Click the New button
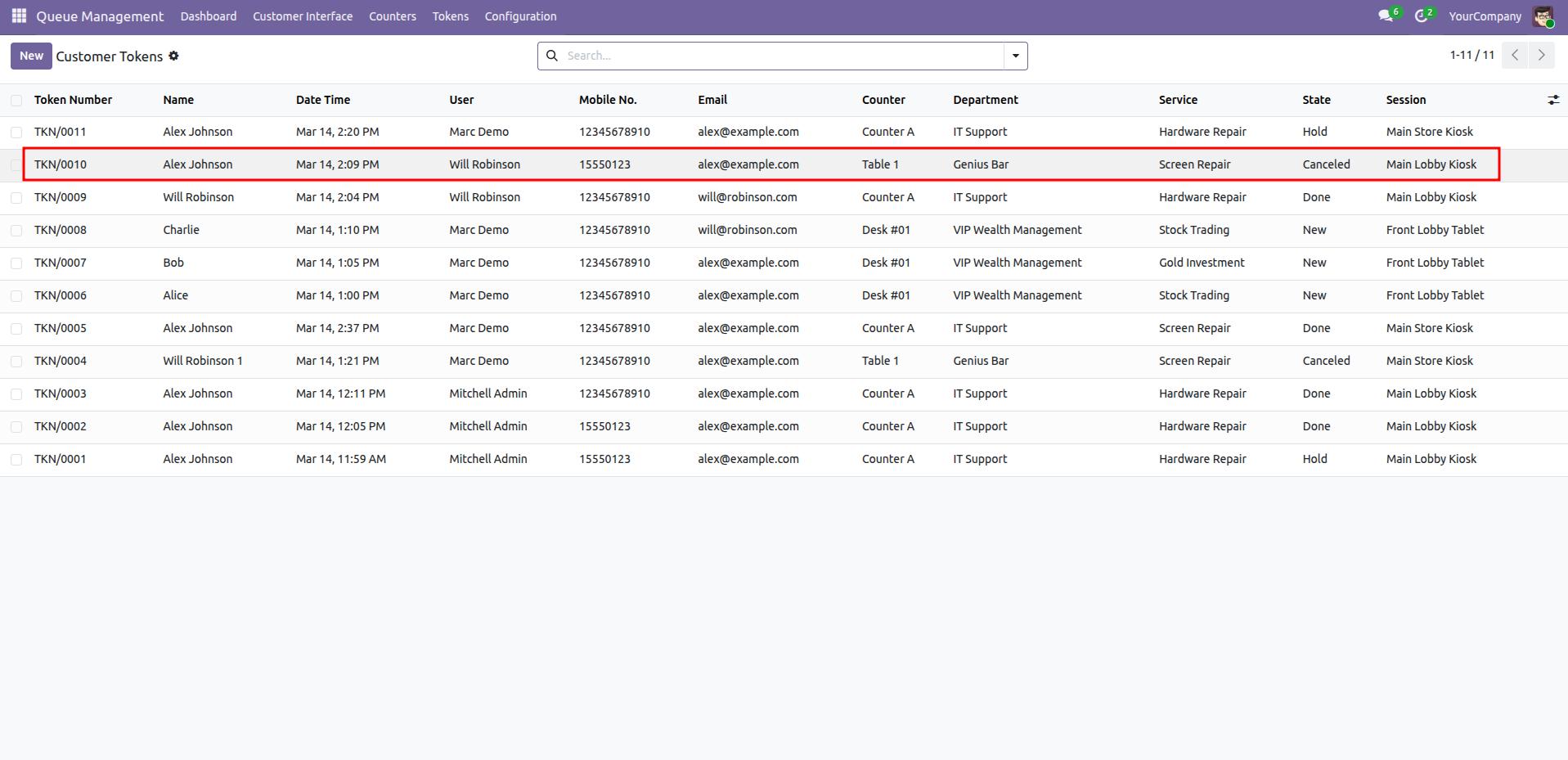Viewport: 1568px width, 760px height. click(x=31, y=56)
